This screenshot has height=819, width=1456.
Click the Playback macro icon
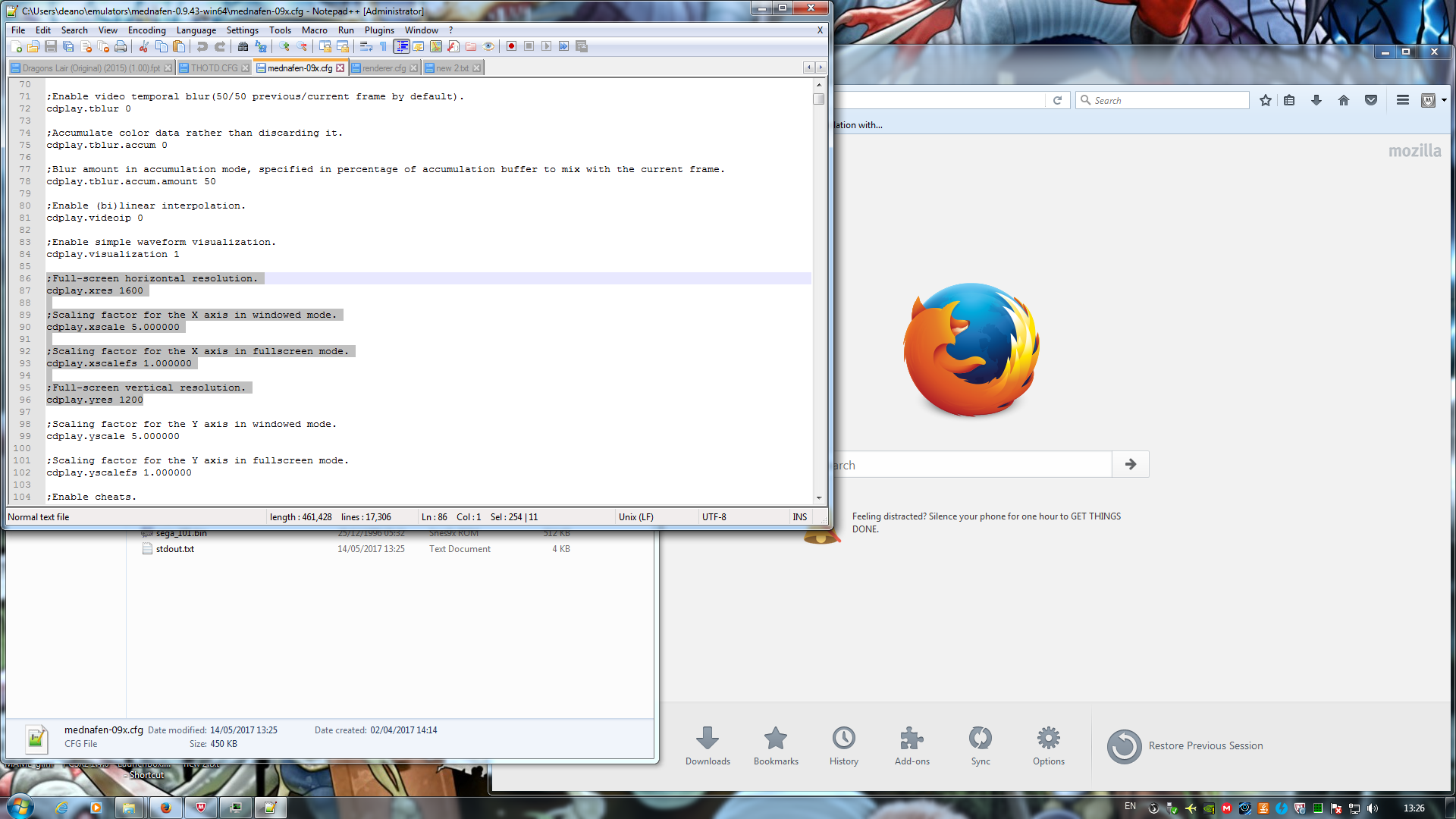pos(547,47)
